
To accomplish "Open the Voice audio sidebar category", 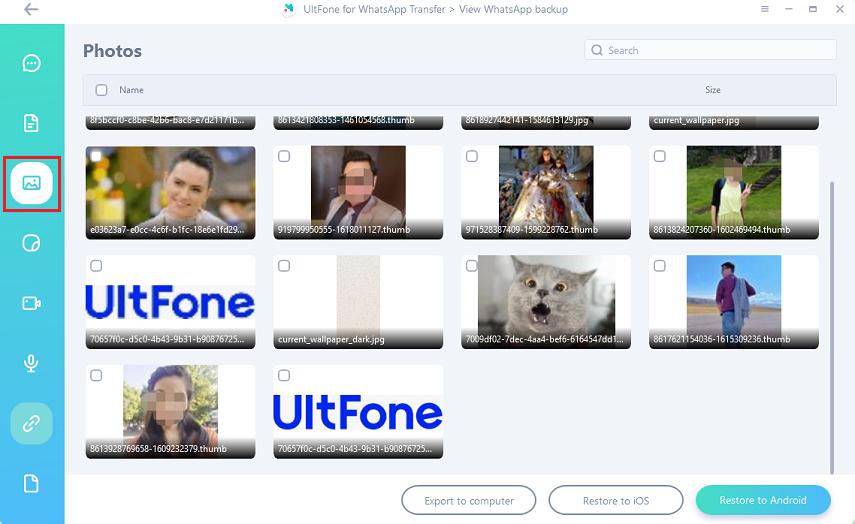I will coord(31,363).
